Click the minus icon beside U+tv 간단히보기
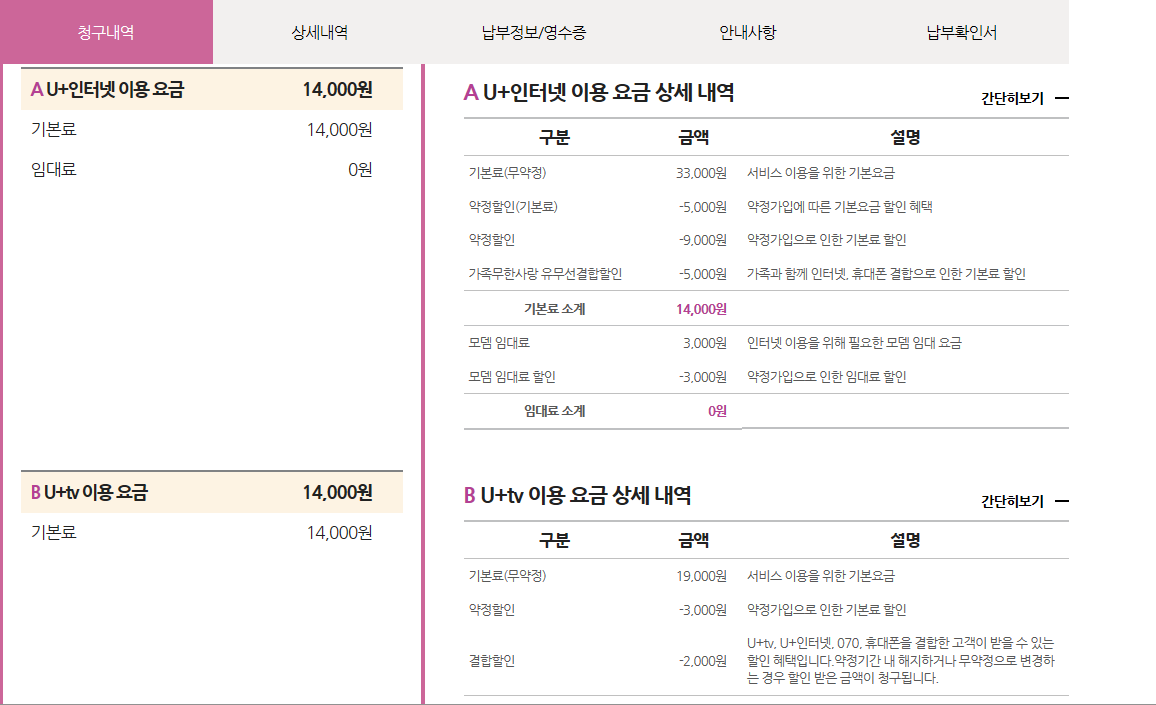This screenshot has width=1156, height=705. [x=1062, y=501]
